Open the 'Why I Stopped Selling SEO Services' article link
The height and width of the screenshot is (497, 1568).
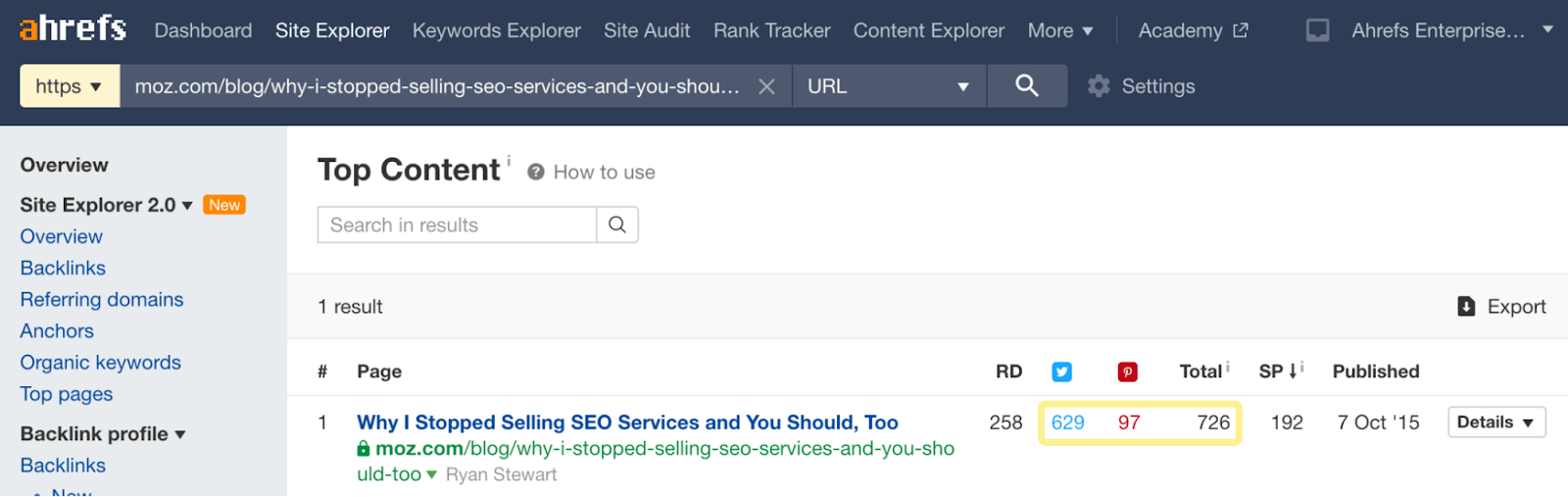click(627, 422)
